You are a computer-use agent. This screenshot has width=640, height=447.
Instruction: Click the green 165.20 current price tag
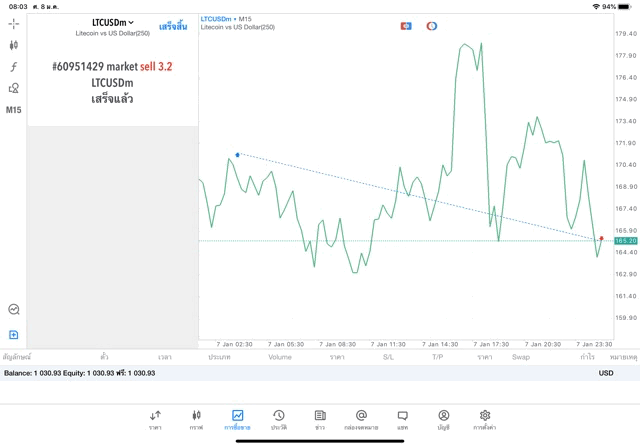626,241
